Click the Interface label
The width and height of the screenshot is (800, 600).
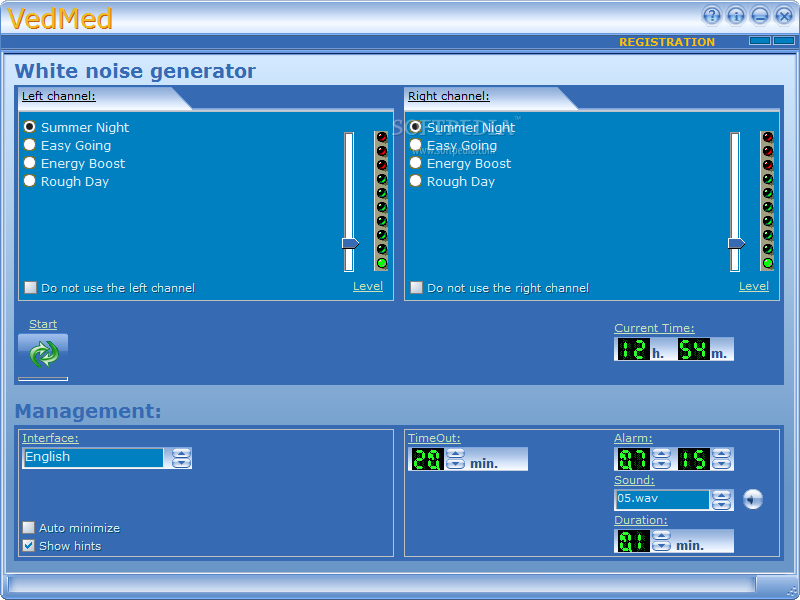coord(51,438)
